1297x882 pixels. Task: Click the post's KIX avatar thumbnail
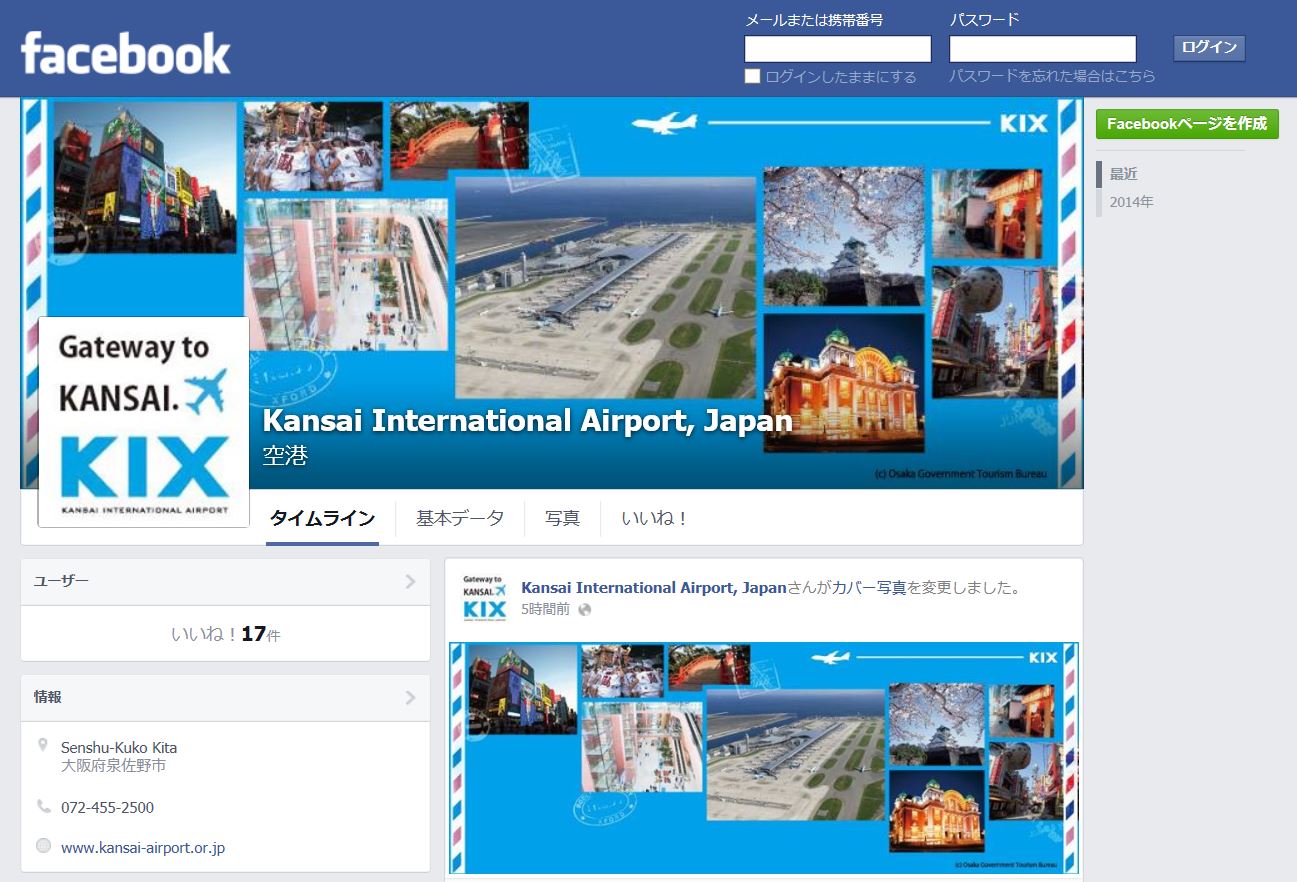click(484, 597)
